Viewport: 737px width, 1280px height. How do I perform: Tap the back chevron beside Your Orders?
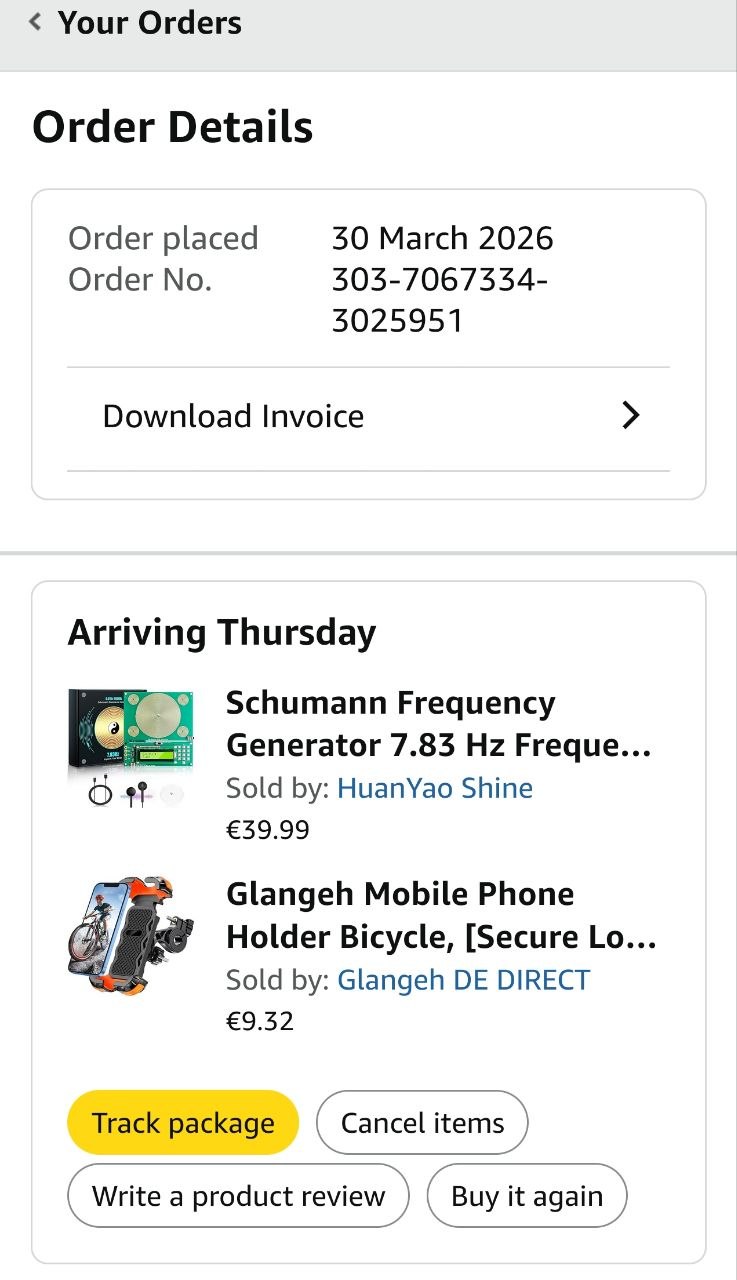coord(36,22)
